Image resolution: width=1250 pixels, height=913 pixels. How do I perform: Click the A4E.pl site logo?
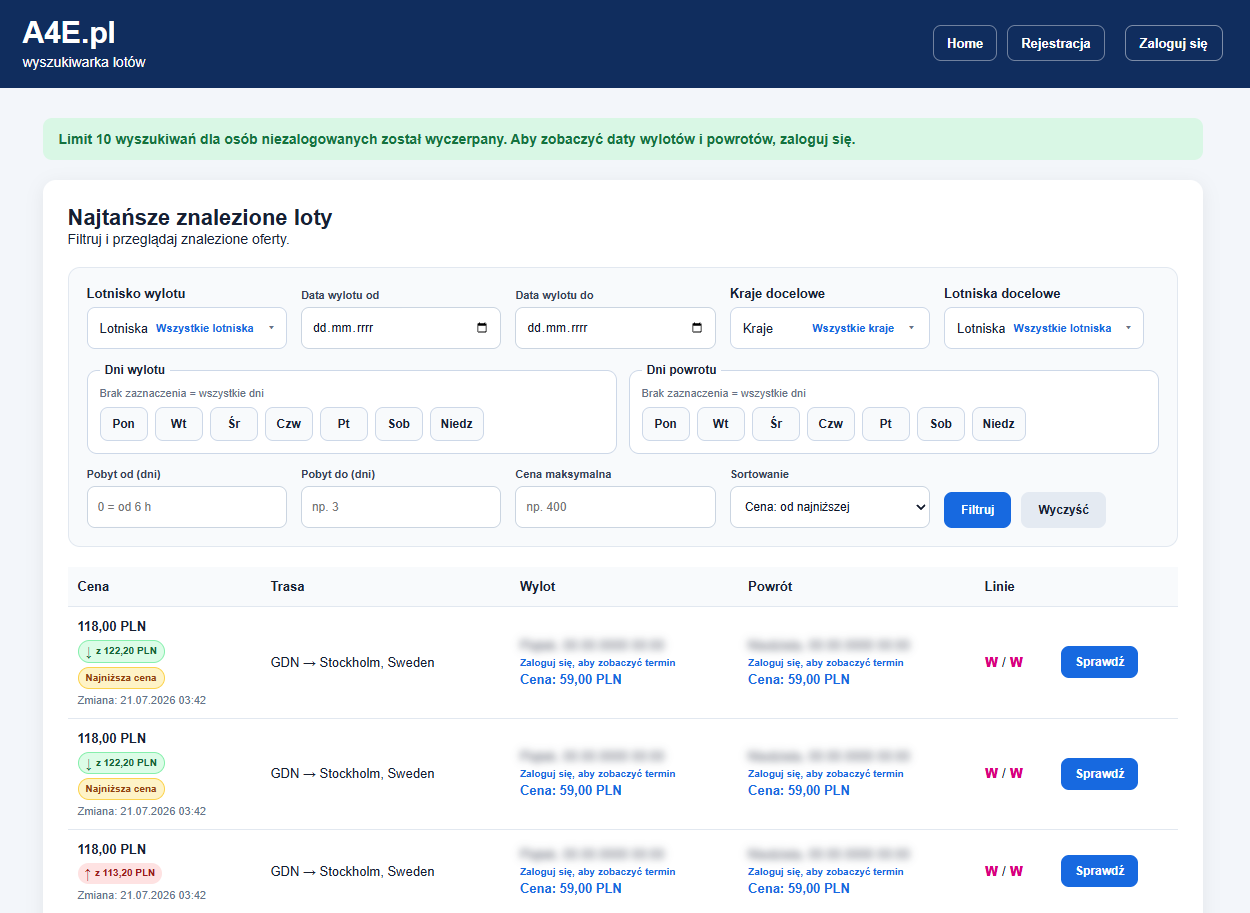click(x=69, y=33)
